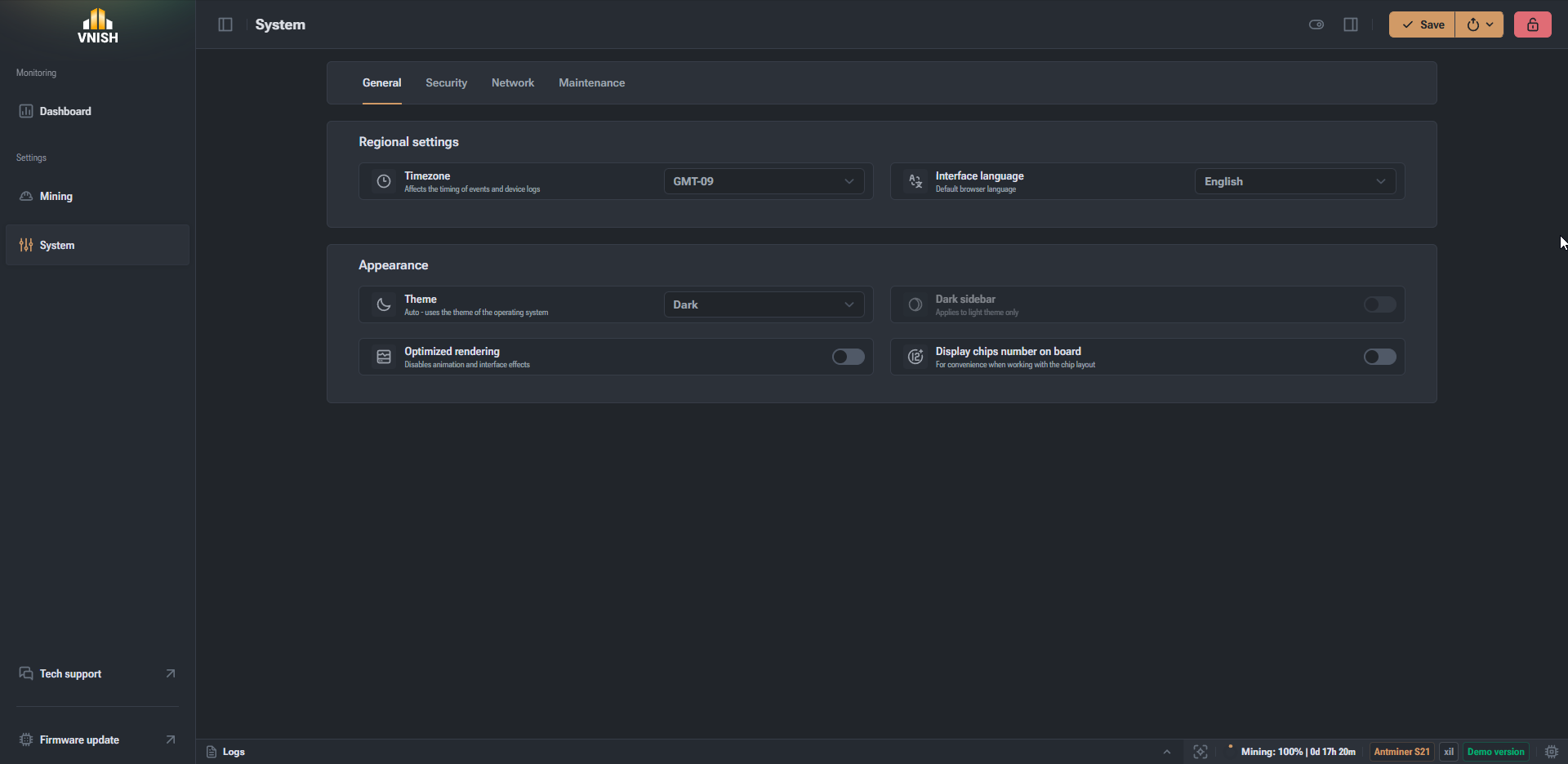This screenshot has height=764, width=1568.
Task: Open the Theme Dark dropdown
Action: (x=764, y=304)
